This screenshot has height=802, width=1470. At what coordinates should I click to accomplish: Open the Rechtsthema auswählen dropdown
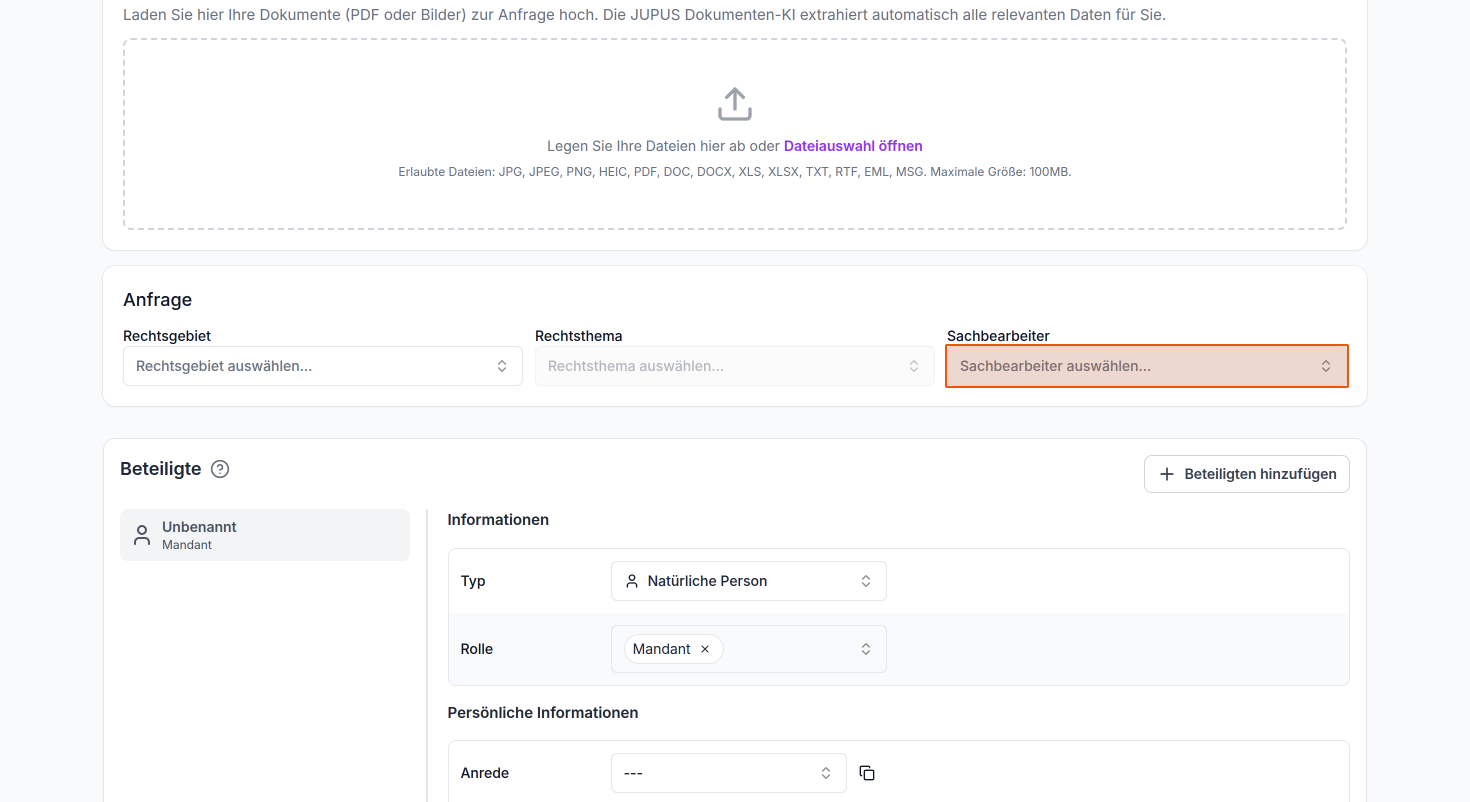click(x=735, y=366)
